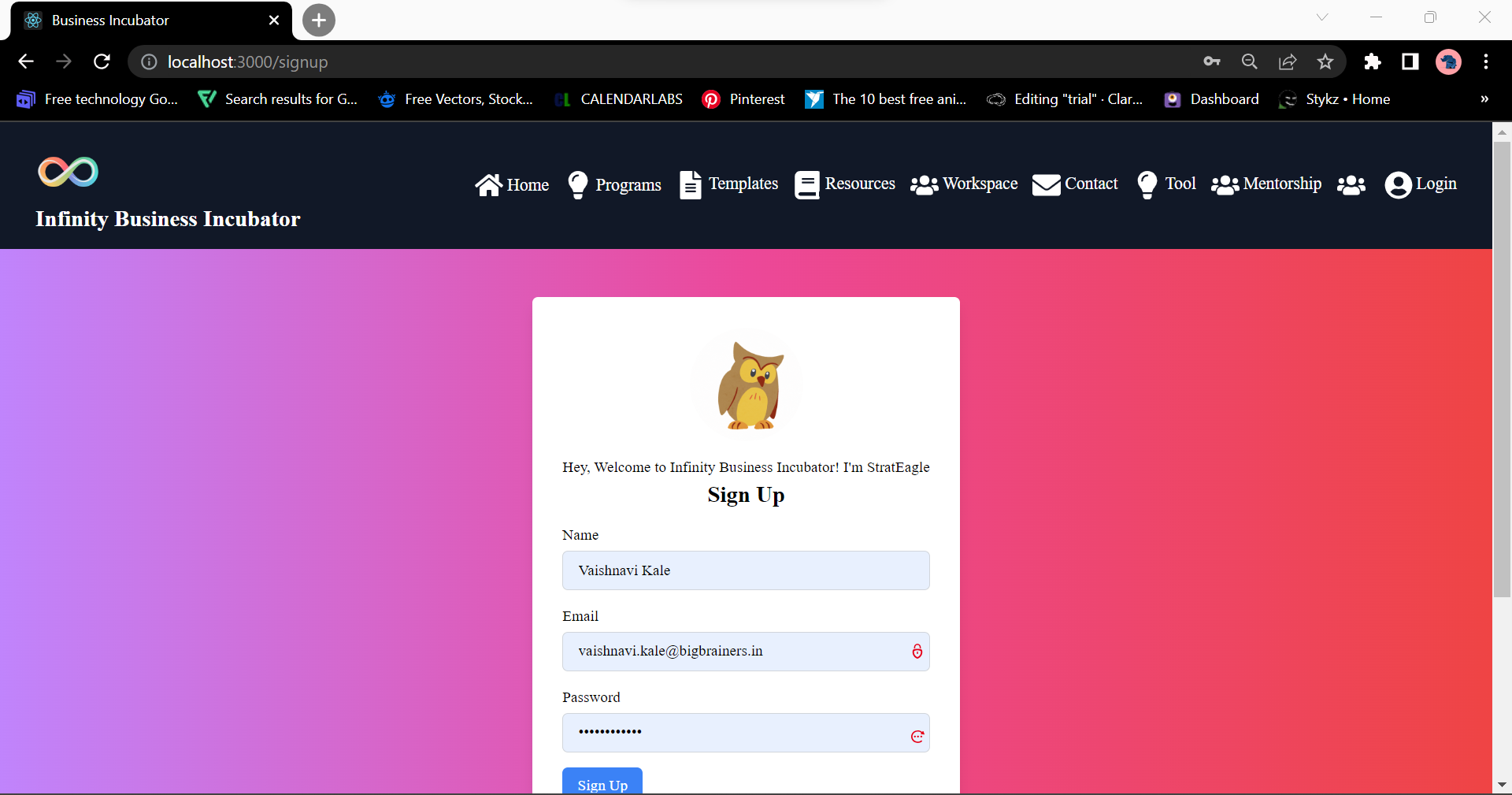
Task: Expand hidden bookmarks with chevron
Action: click(x=1484, y=99)
